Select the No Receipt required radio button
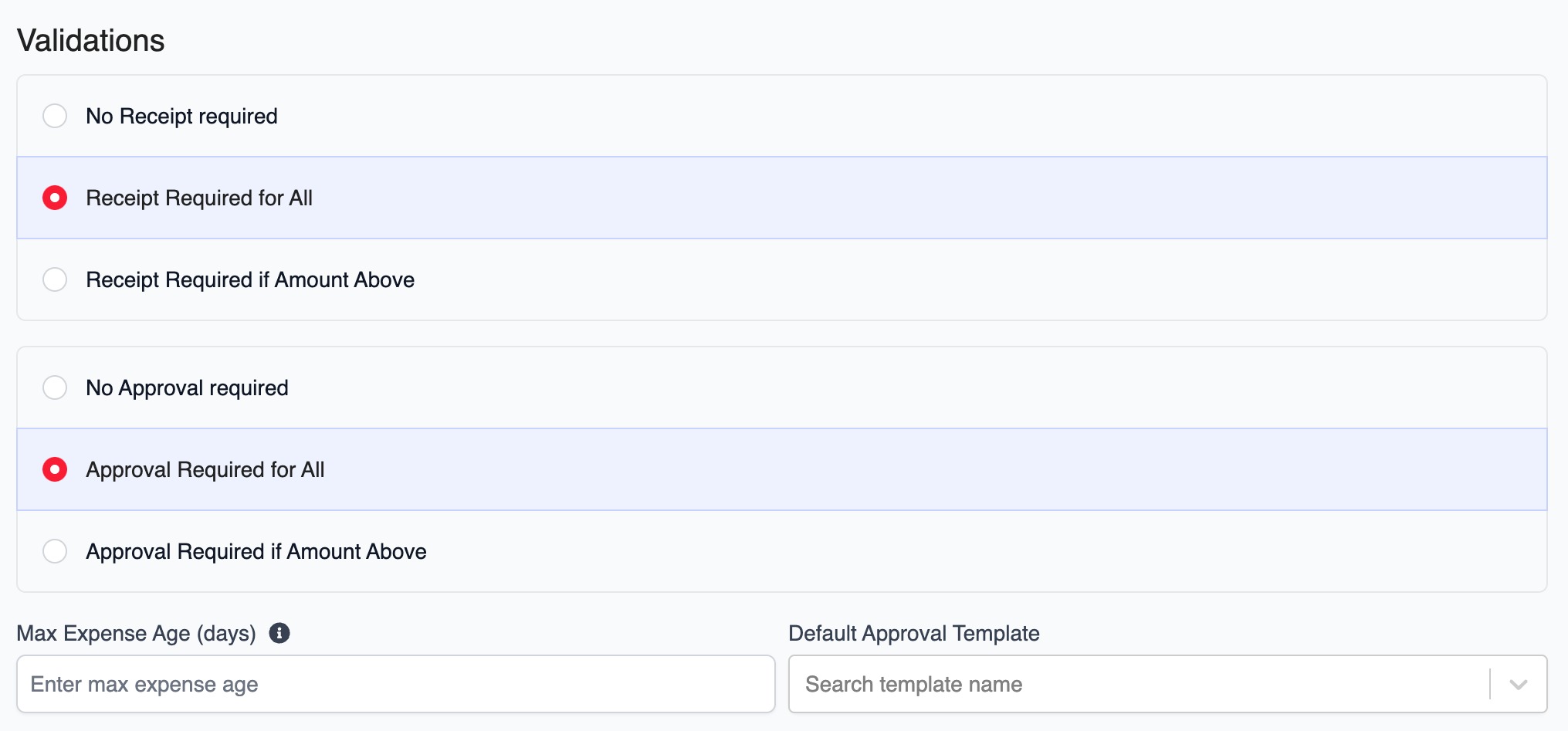The width and height of the screenshot is (1568, 731). click(55, 116)
